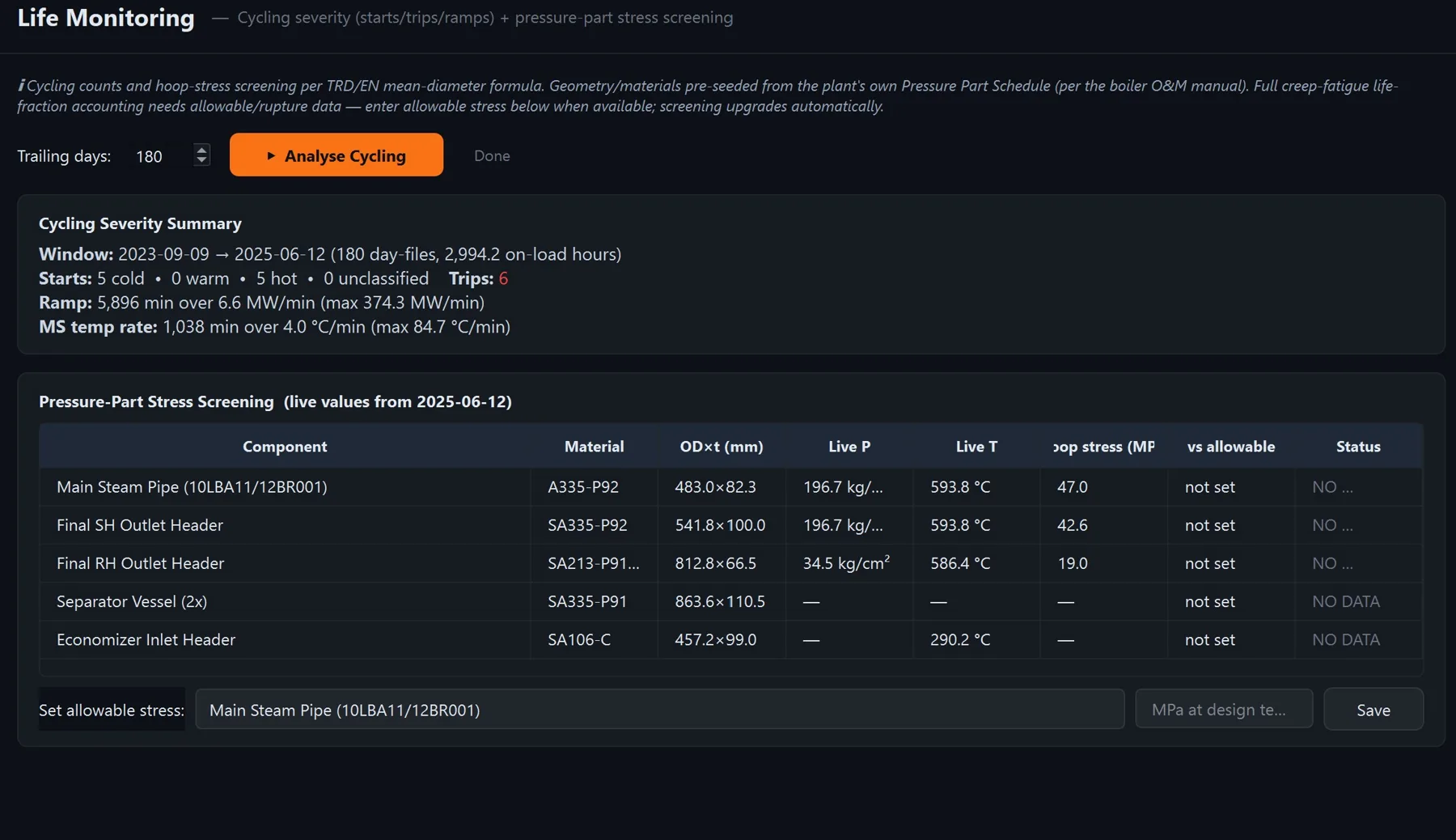Click the Analyse Cycling button
Screen dimensions: 1456x840
coord(336,155)
